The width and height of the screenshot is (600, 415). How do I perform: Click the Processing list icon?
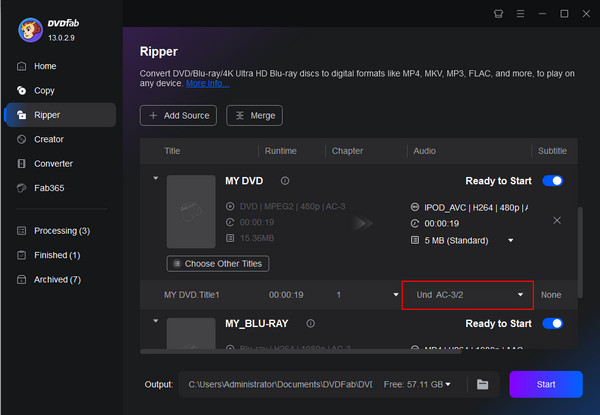coord(21,231)
